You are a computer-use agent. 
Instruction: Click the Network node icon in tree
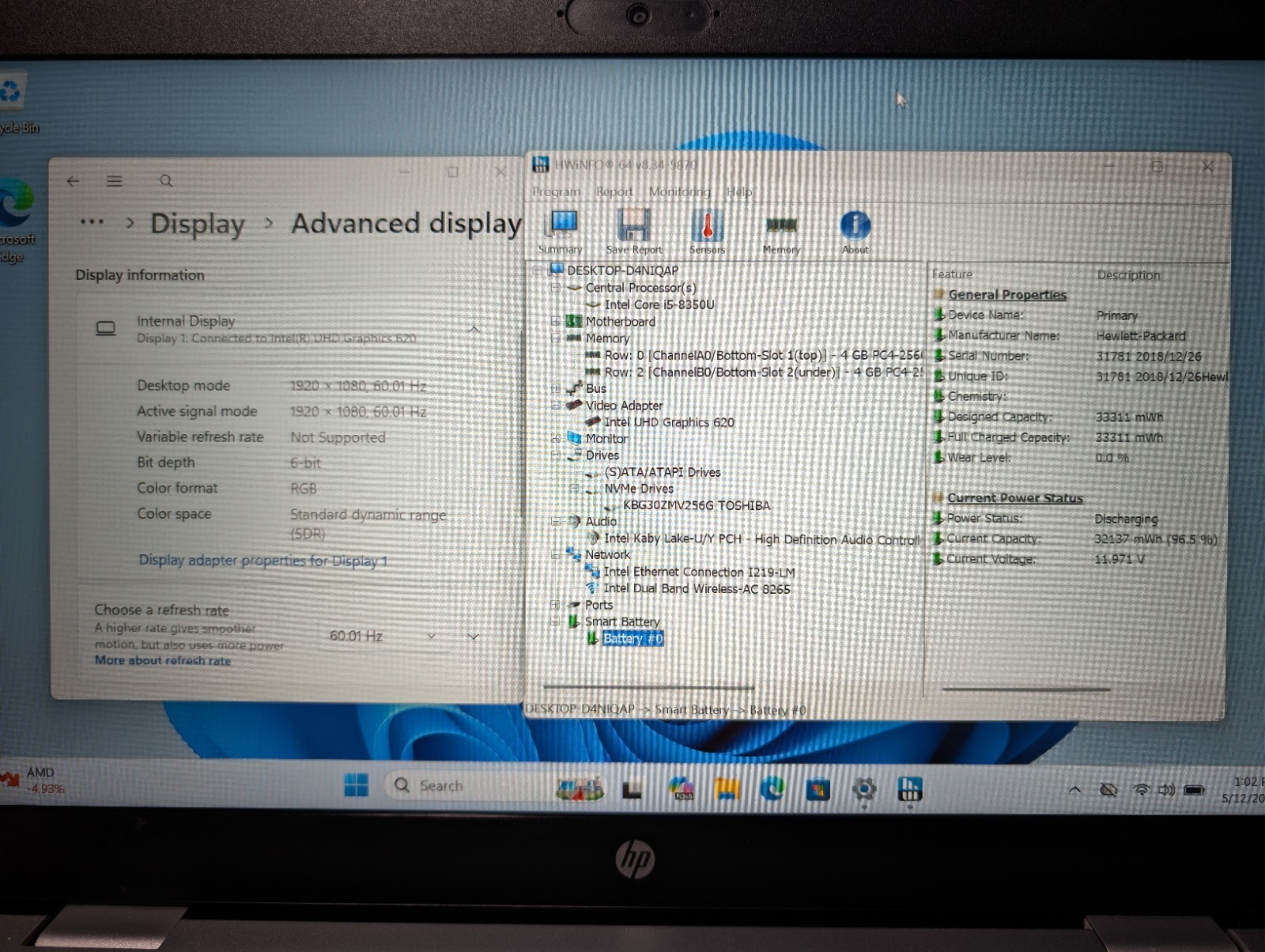point(574,555)
